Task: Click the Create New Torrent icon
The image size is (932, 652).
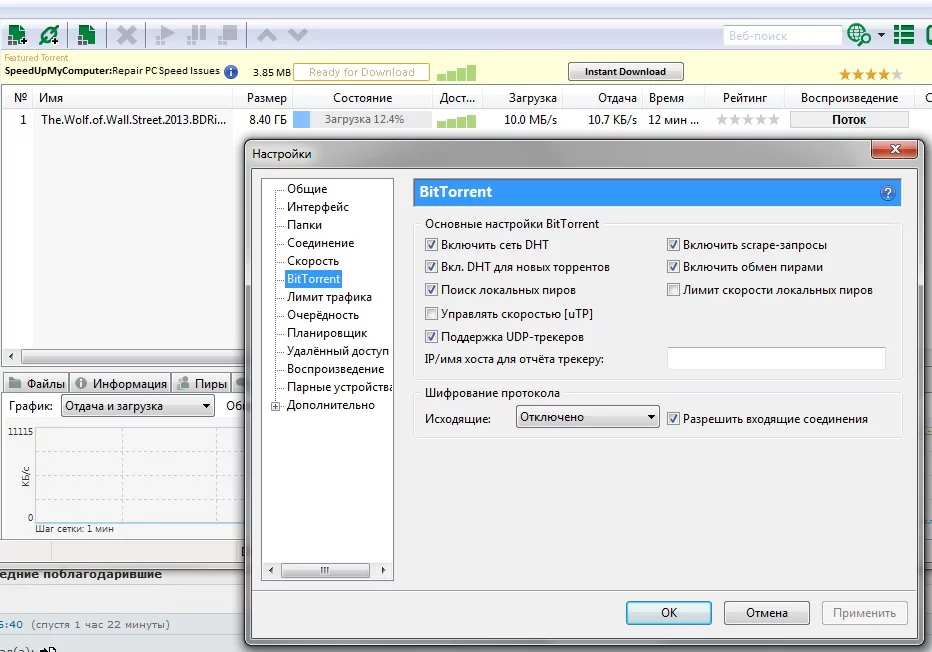Action: (87, 35)
